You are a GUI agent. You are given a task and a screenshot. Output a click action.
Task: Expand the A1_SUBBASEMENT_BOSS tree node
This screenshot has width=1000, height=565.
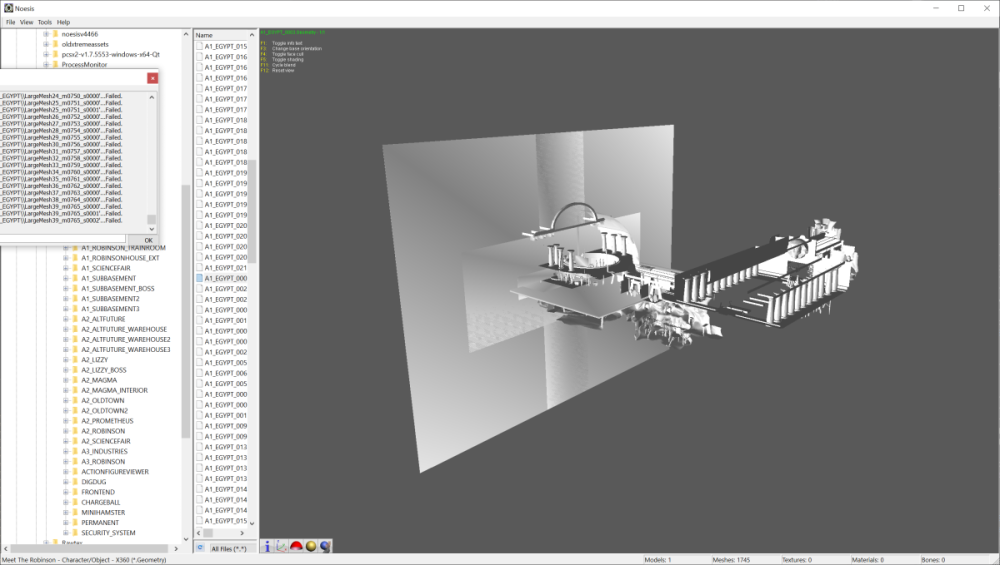pyautogui.click(x=66, y=288)
